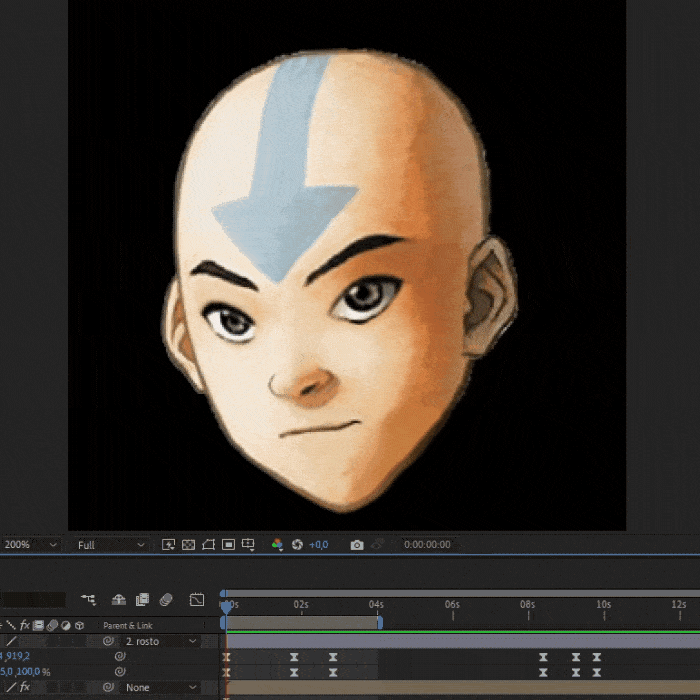Click the +0,0 exposure value
This screenshot has width=700, height=700.
click(x=318, y=545)
